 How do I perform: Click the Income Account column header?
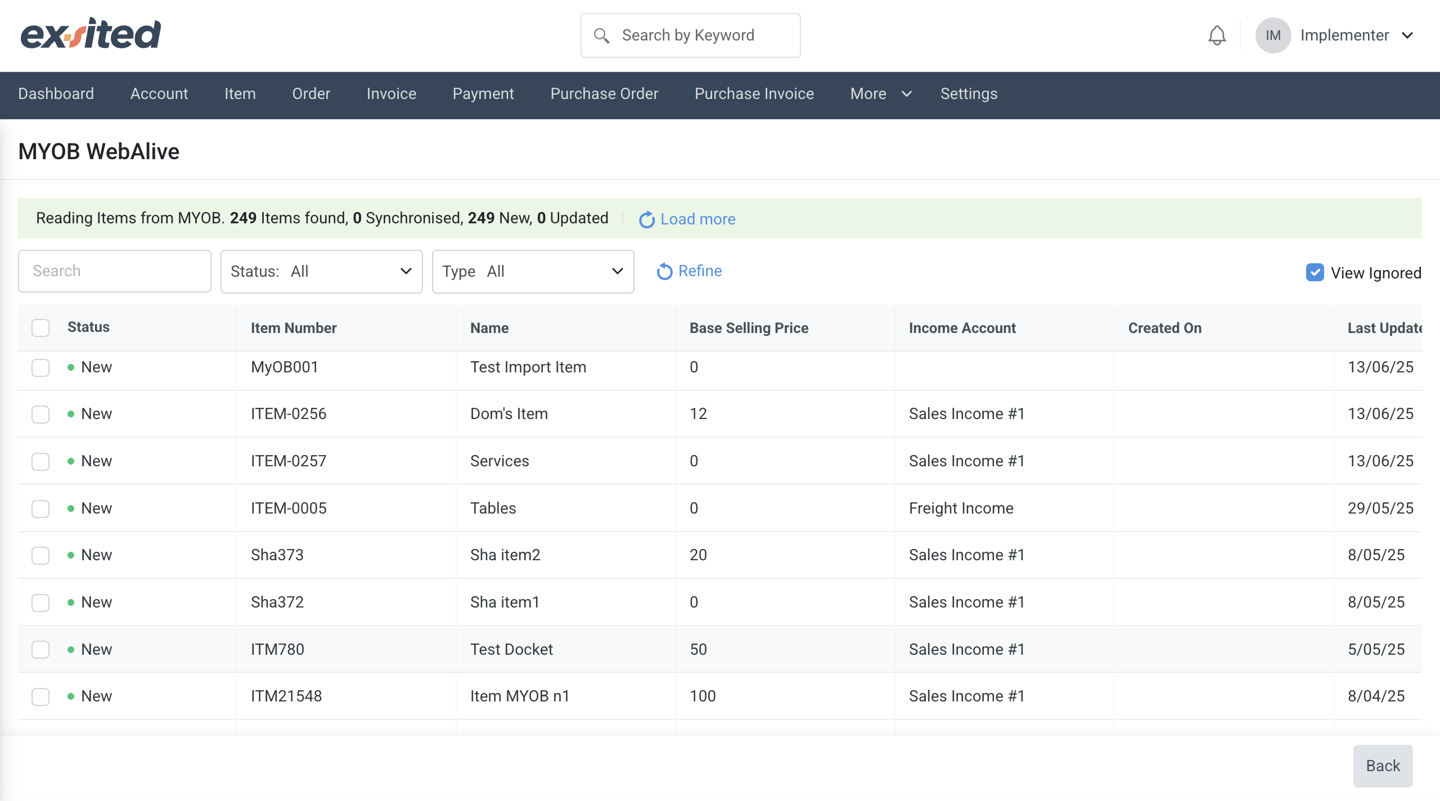962,328
